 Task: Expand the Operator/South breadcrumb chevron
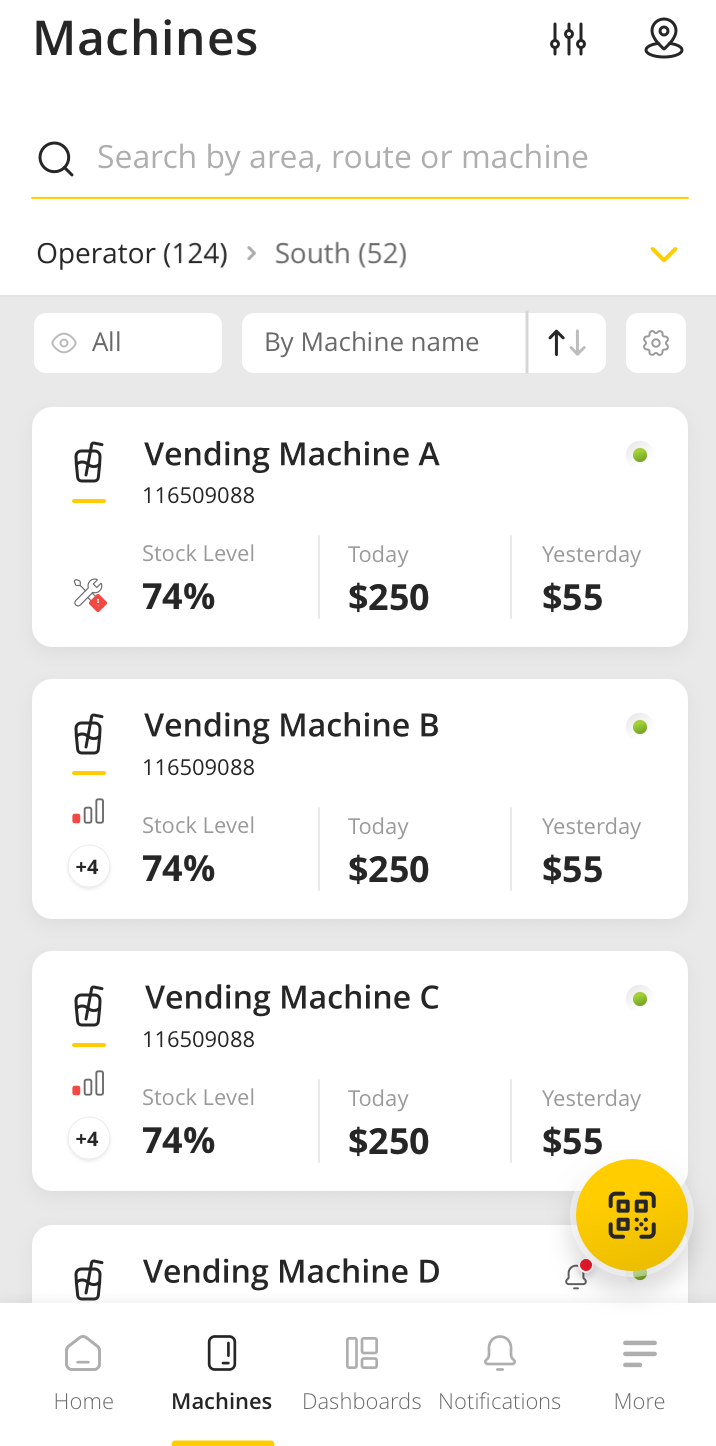tap(664, 254)
